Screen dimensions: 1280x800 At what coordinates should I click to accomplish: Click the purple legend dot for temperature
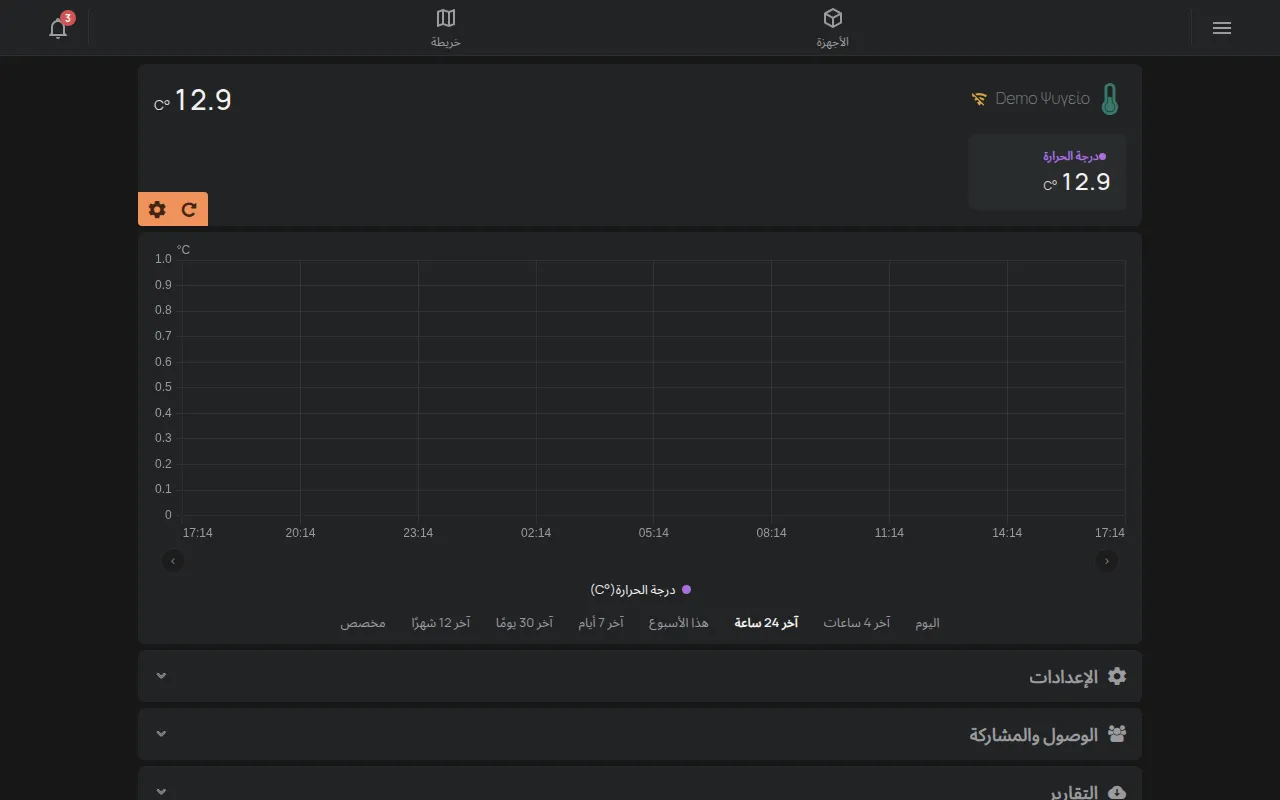click(x=686, y=590)
